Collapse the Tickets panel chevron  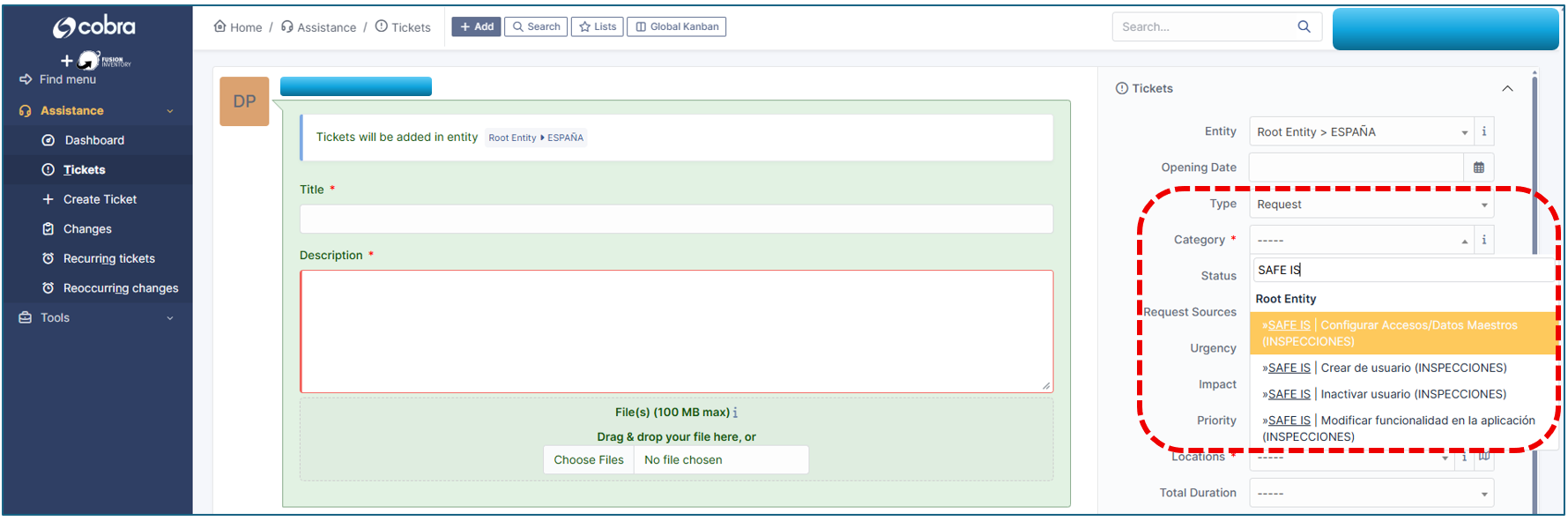click(1507, 88)
